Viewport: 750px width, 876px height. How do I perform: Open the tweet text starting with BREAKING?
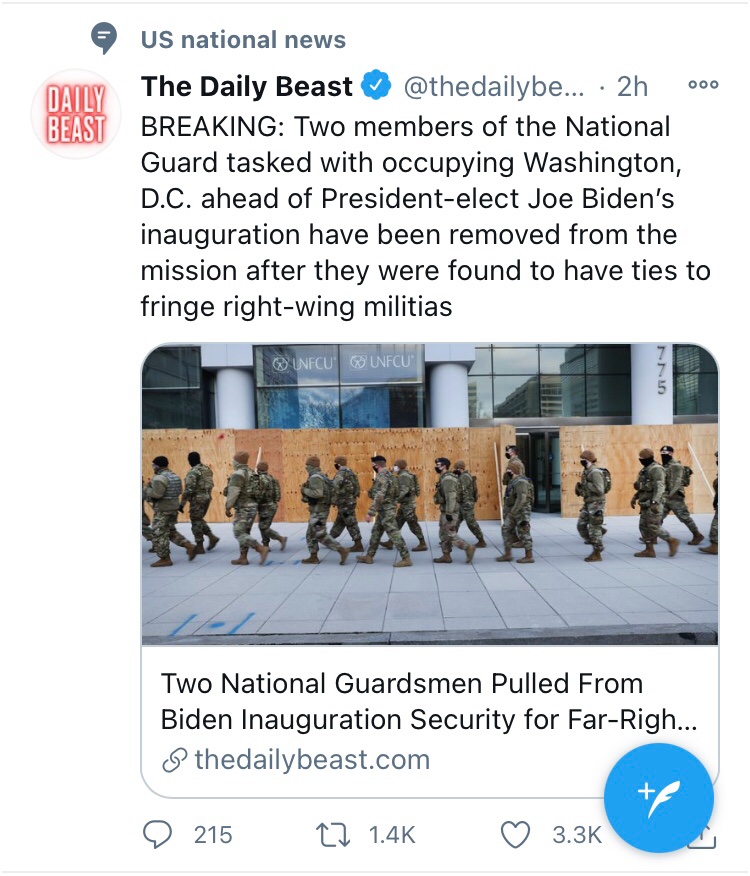[x=427, y=216]
